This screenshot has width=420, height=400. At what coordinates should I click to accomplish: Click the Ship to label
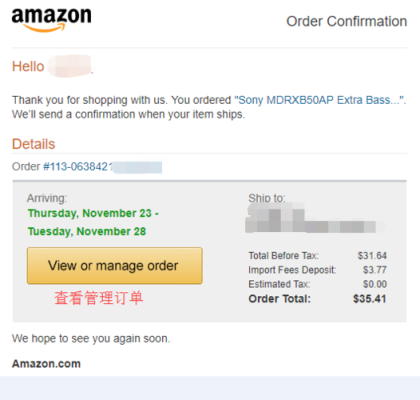(267, 198)
